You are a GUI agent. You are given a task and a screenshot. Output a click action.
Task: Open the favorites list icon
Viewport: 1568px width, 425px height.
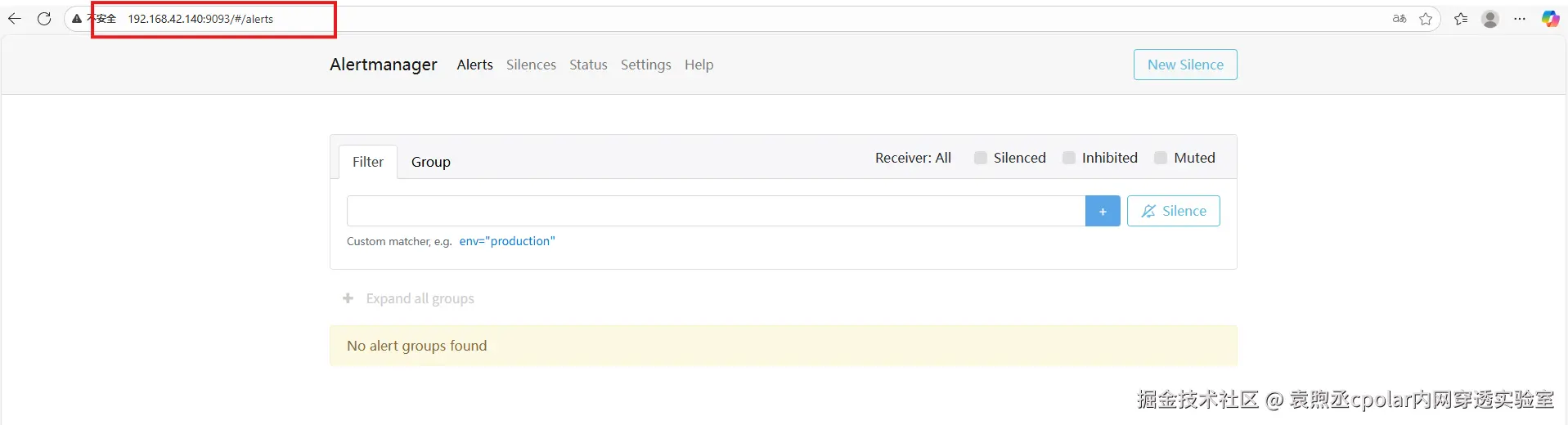[1461, 19]
